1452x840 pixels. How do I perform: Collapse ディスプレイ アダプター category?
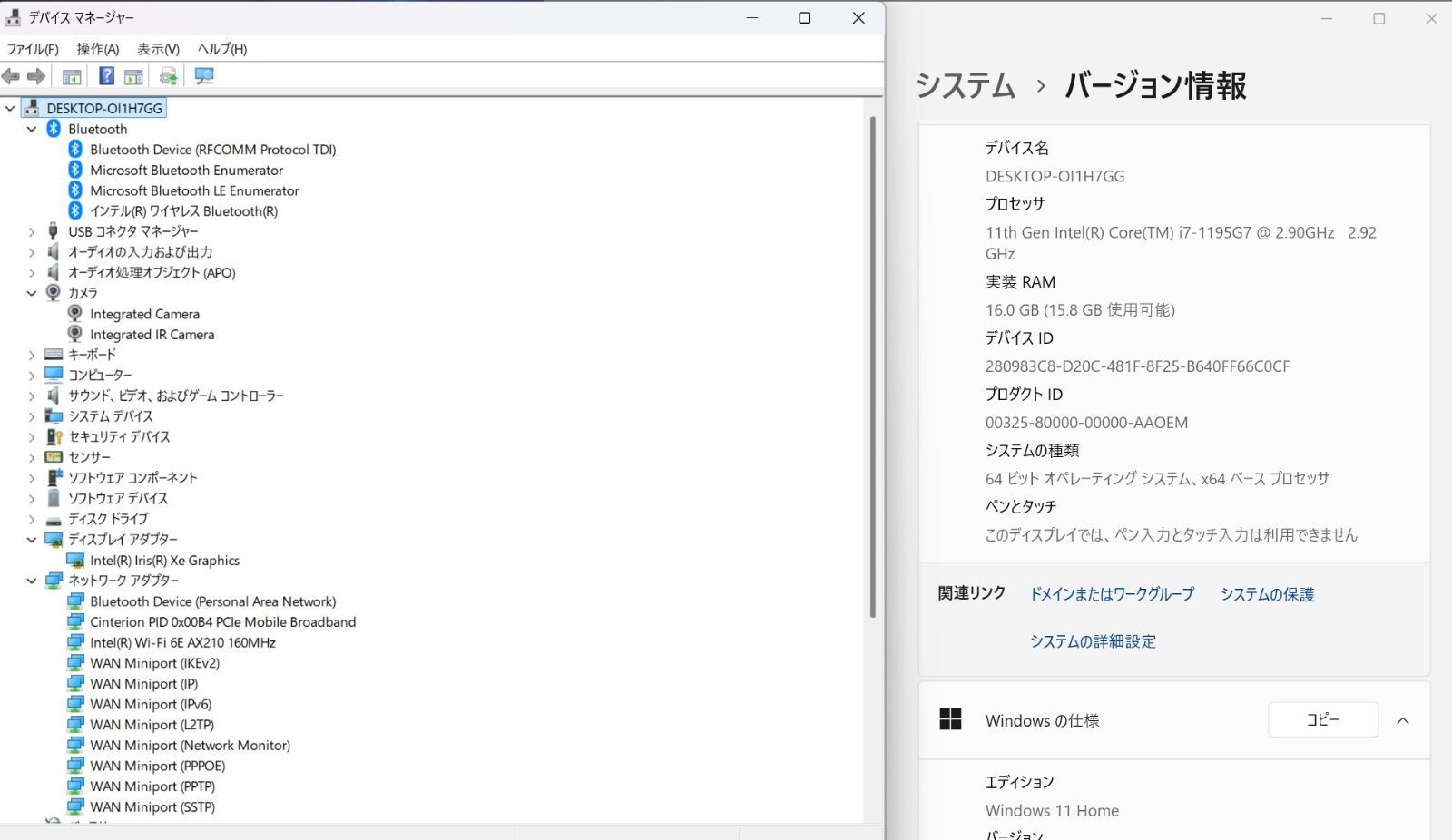tap(32, 540)
